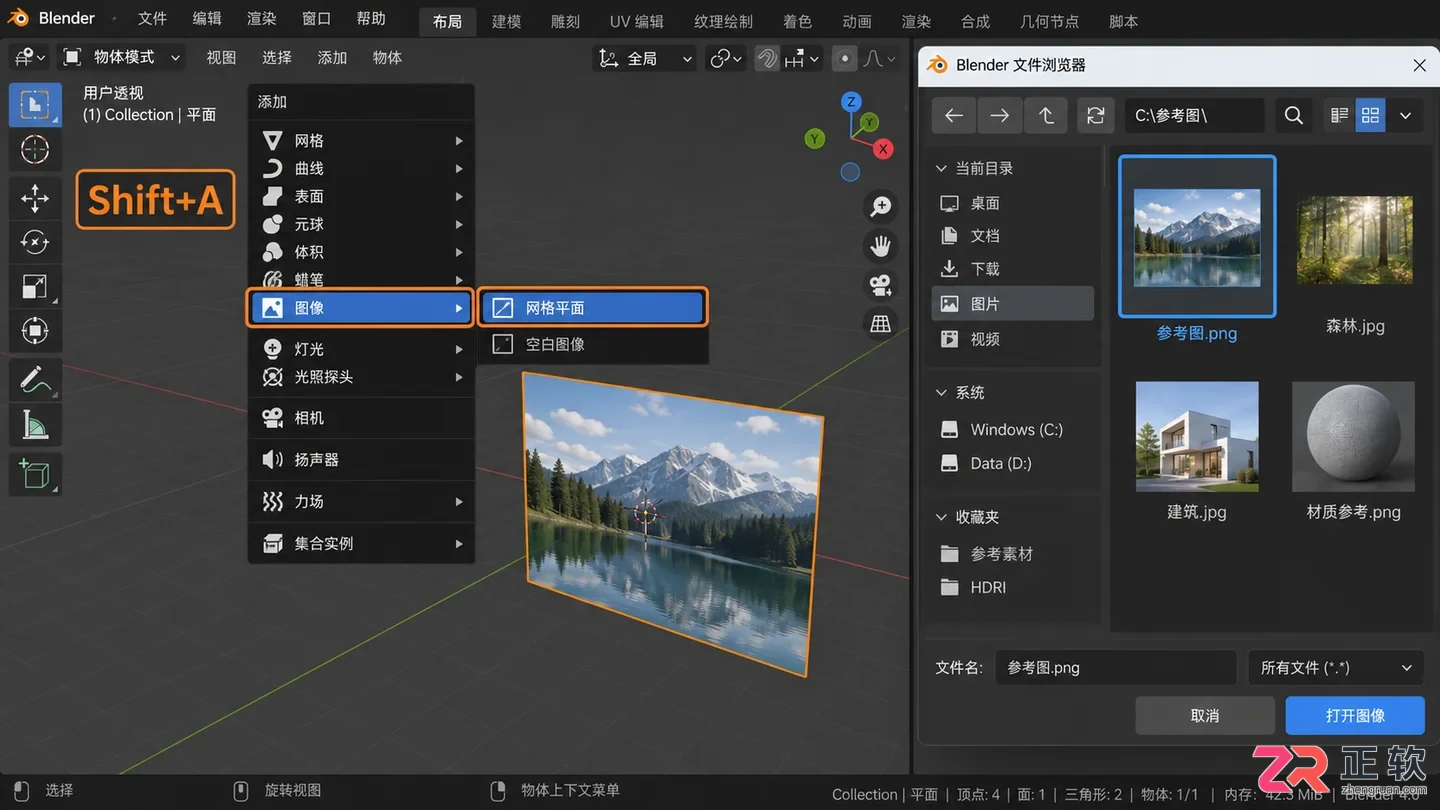Click the zoom view magnifier icon

tap(880, 207)
